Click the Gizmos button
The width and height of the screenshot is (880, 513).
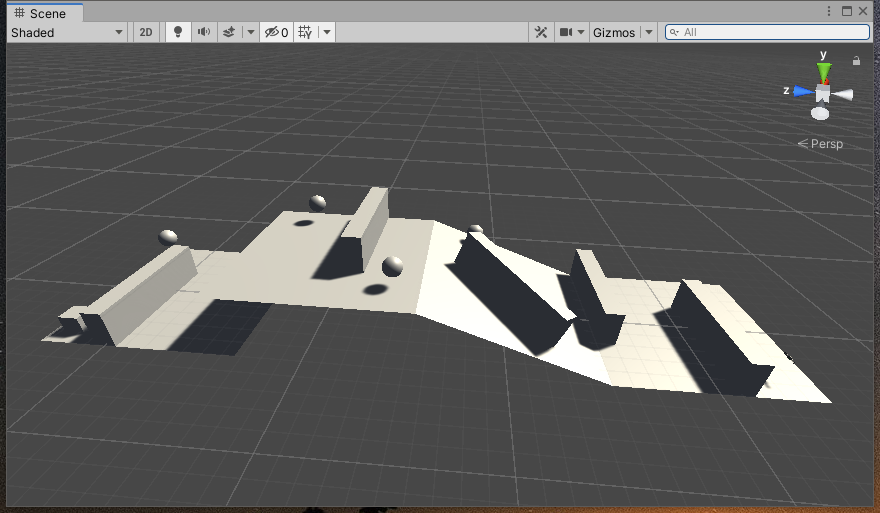click(613, 32)
